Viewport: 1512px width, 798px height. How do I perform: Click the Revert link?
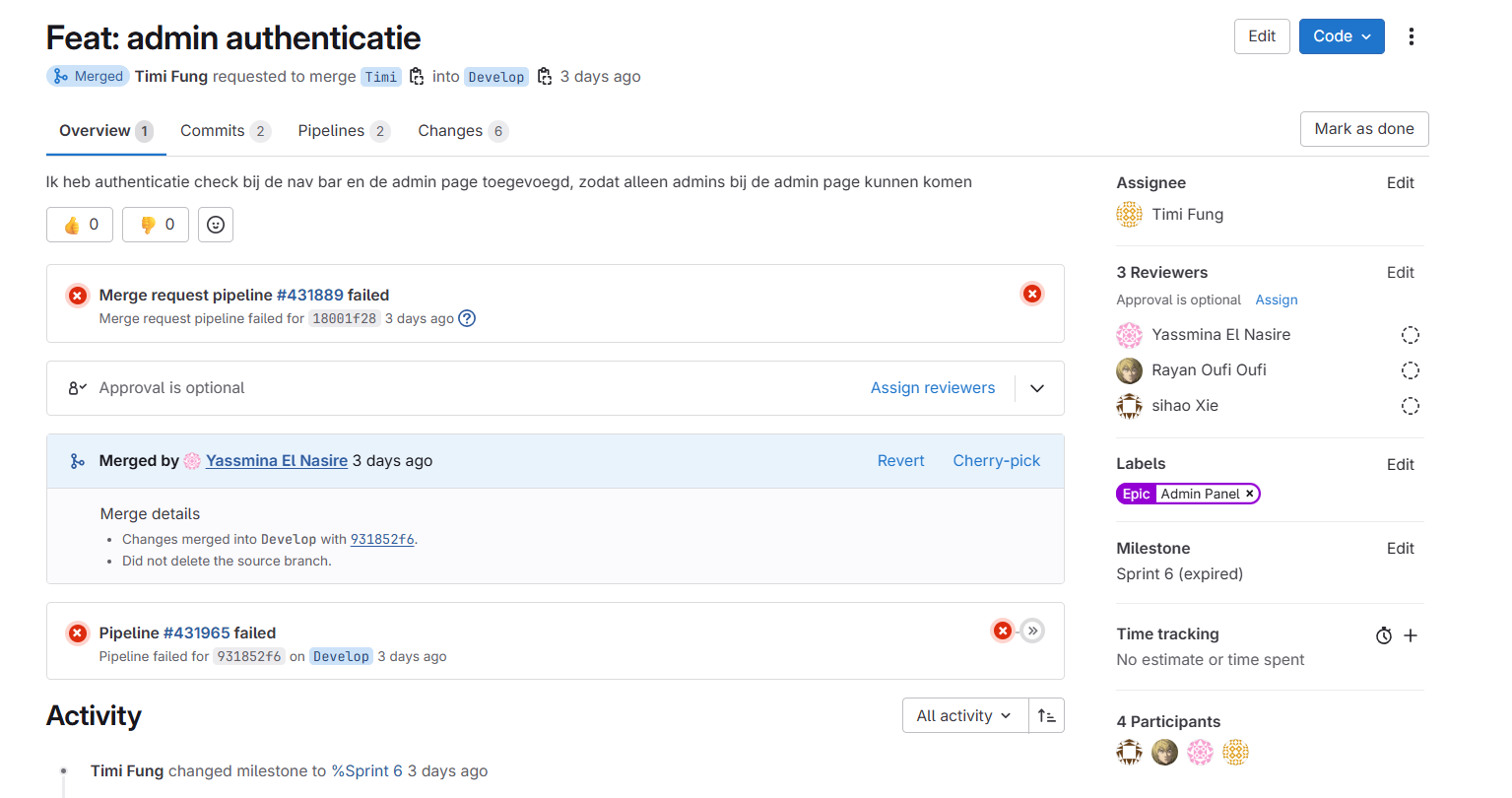(x=900, y=461)
